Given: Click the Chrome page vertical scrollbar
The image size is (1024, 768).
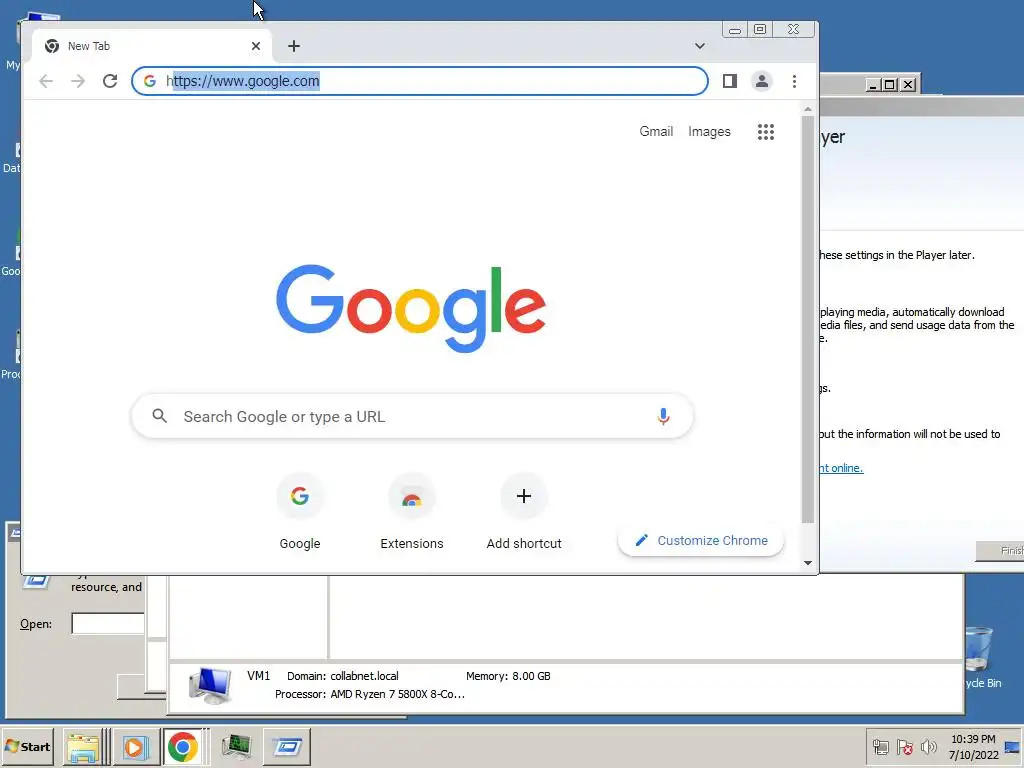Looking at the screenshot, I should tap(808, 320).
